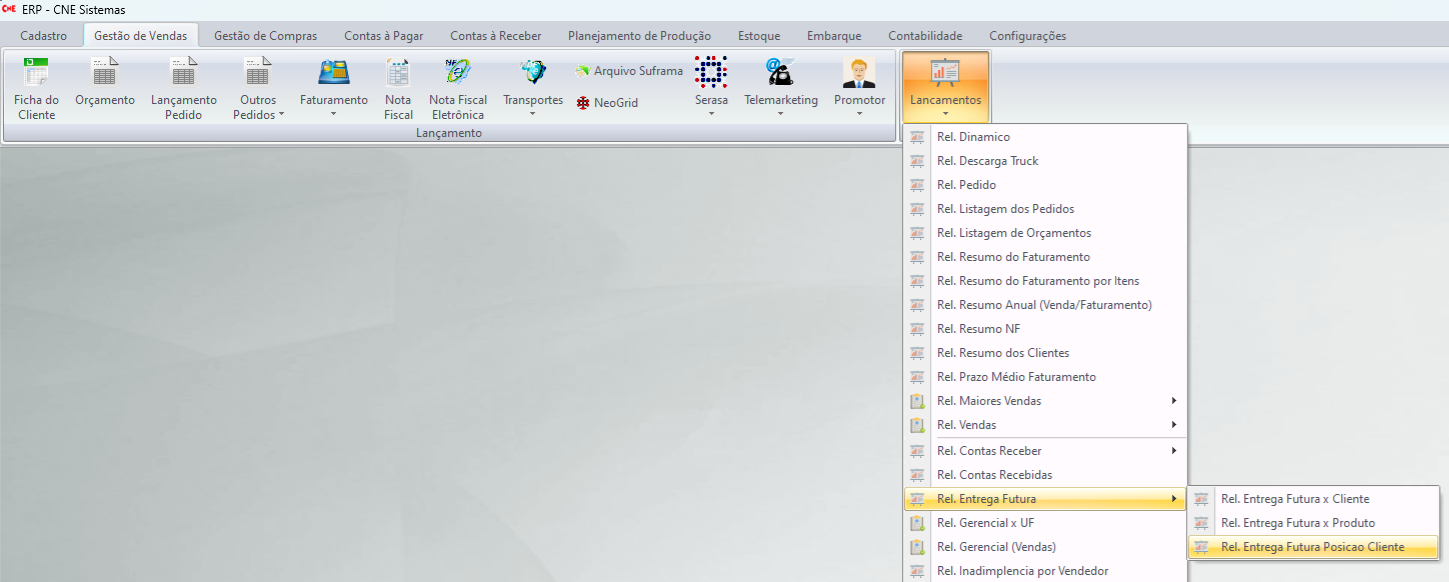Open the NeoGrid integration
Viewport: 1449px width, 582px height.
click(608, 103)
